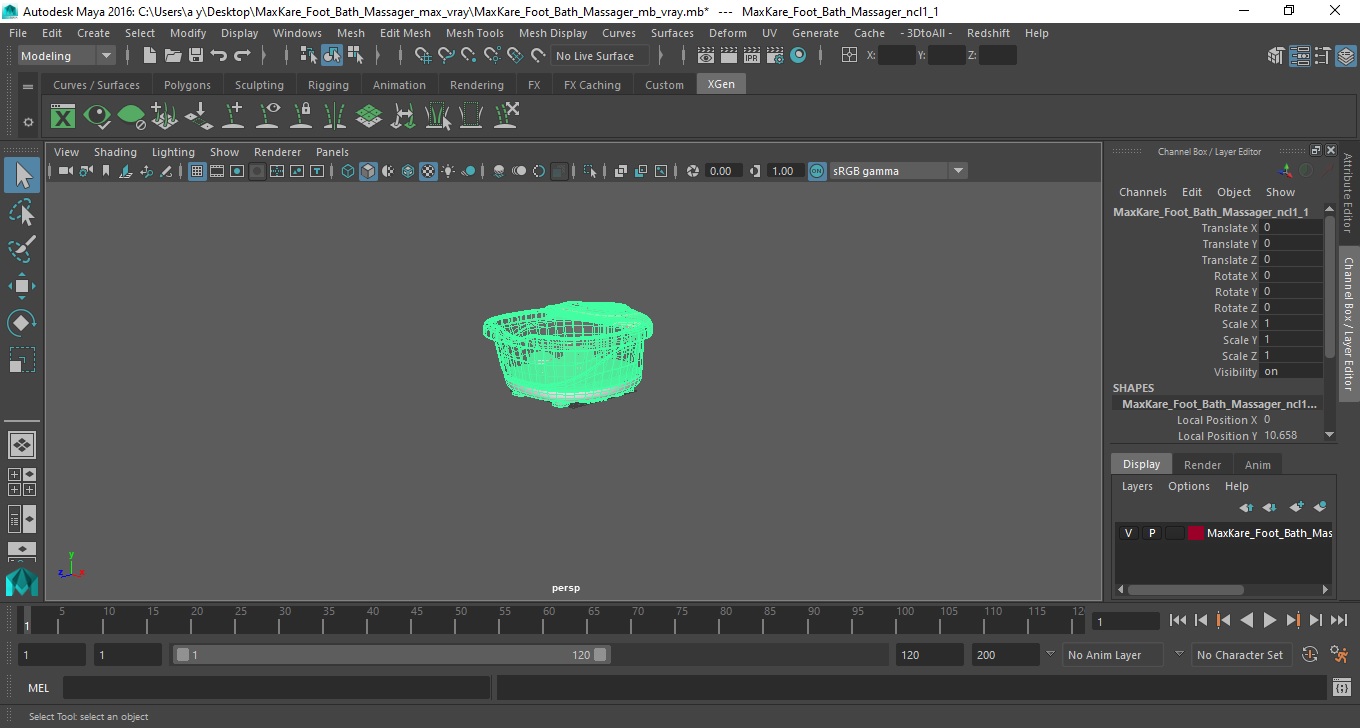The image size is (1360, 728).
Task: Open the Modeling menu set dropdown
Action: (67, 56)
